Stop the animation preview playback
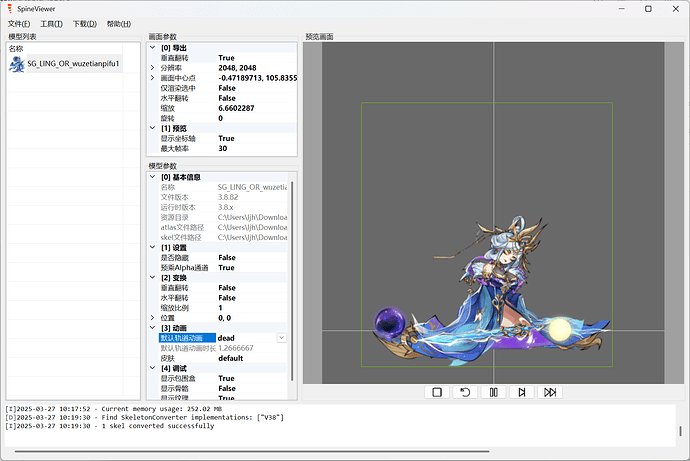Screen dimensions: 690x461 click(x=437, y=392)
